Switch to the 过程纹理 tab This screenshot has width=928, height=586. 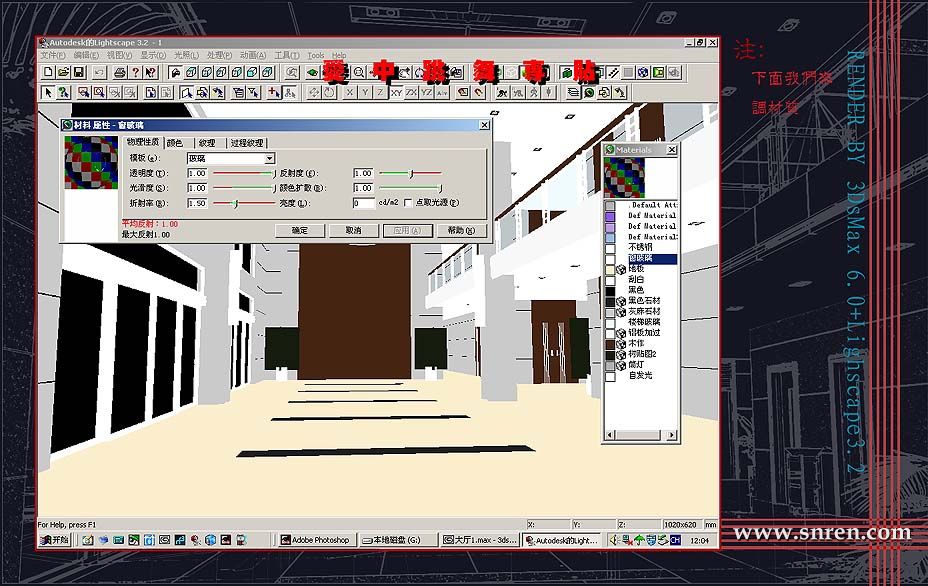(x=247, y=143)
